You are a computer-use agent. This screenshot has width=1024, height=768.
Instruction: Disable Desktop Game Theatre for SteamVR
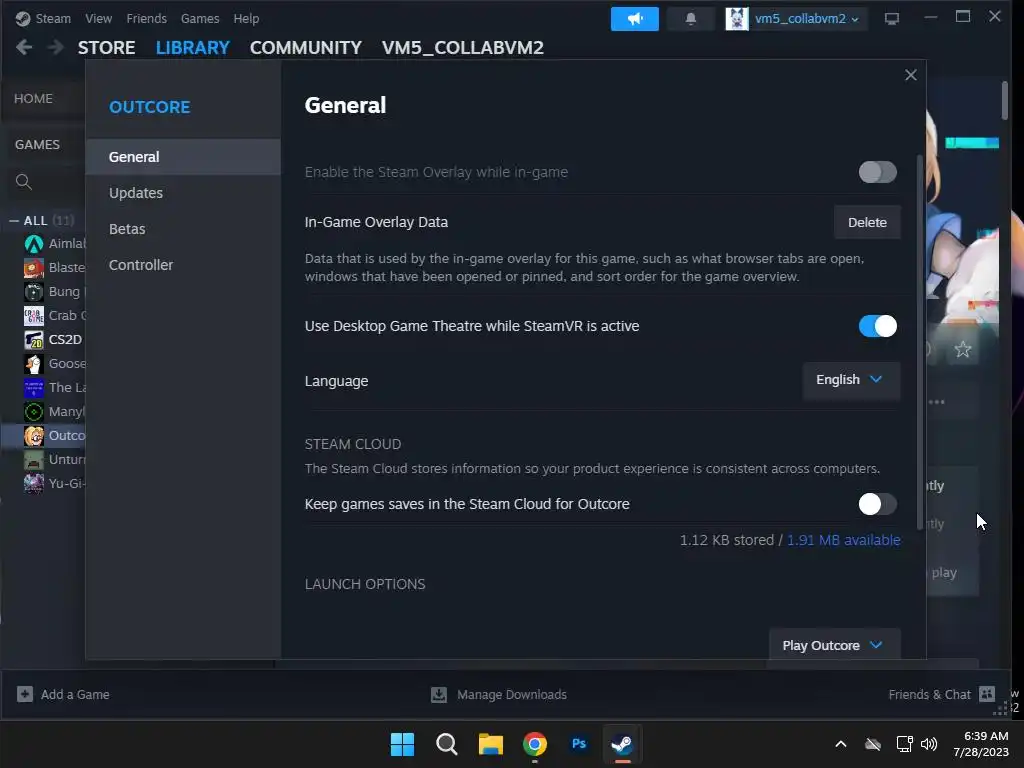(877, 326)
